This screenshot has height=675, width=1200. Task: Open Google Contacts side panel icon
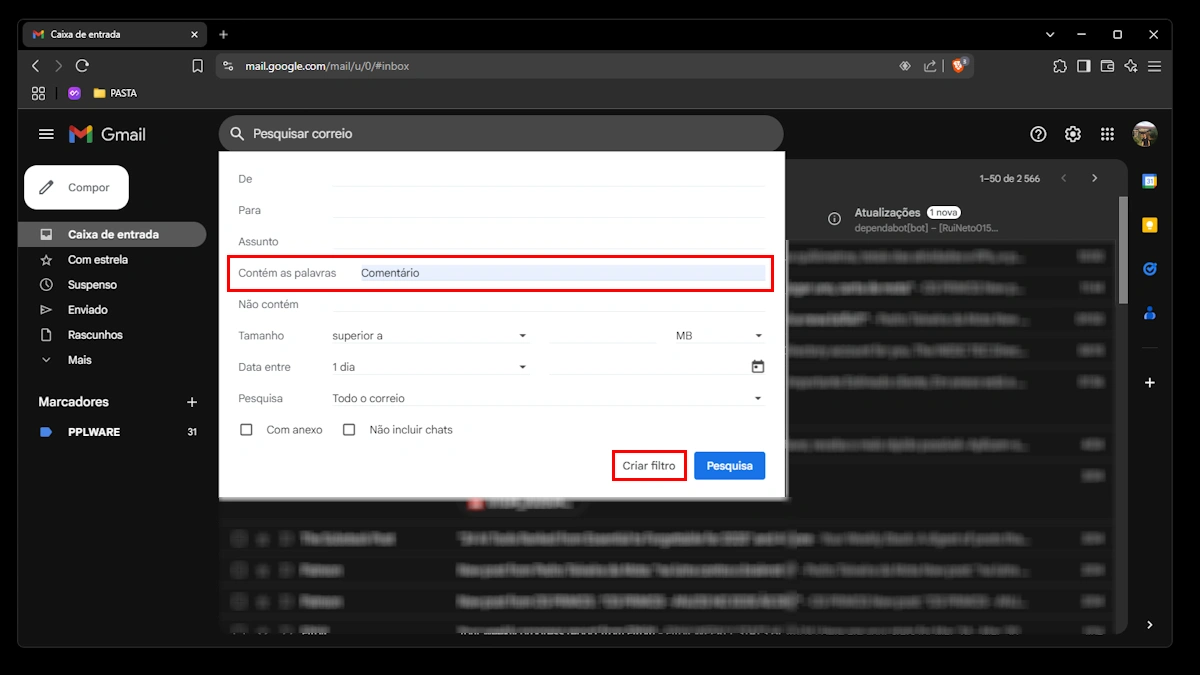point(1150,313)
